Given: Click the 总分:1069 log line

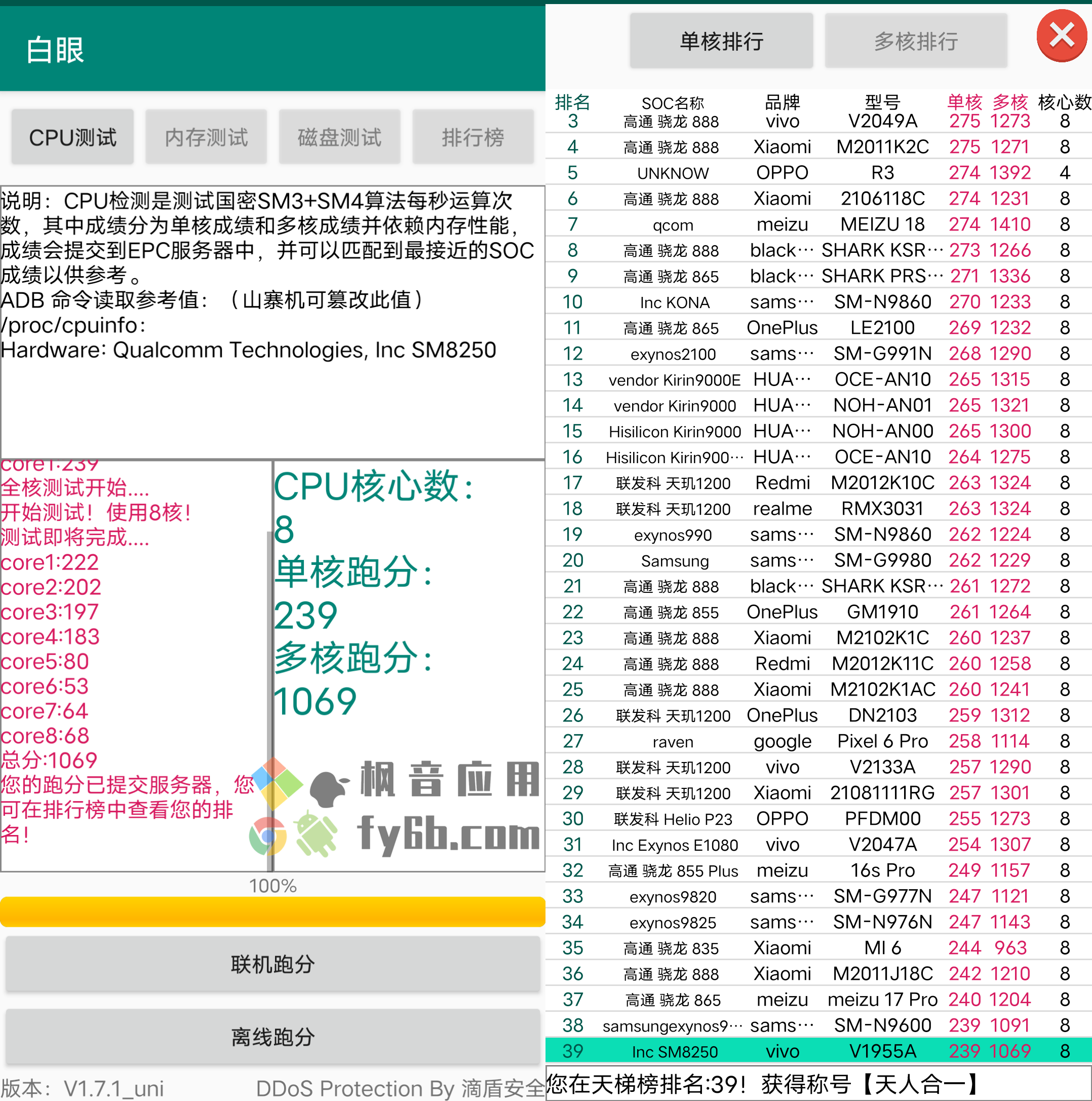Looking at the screenshot, I should (49, 760).
